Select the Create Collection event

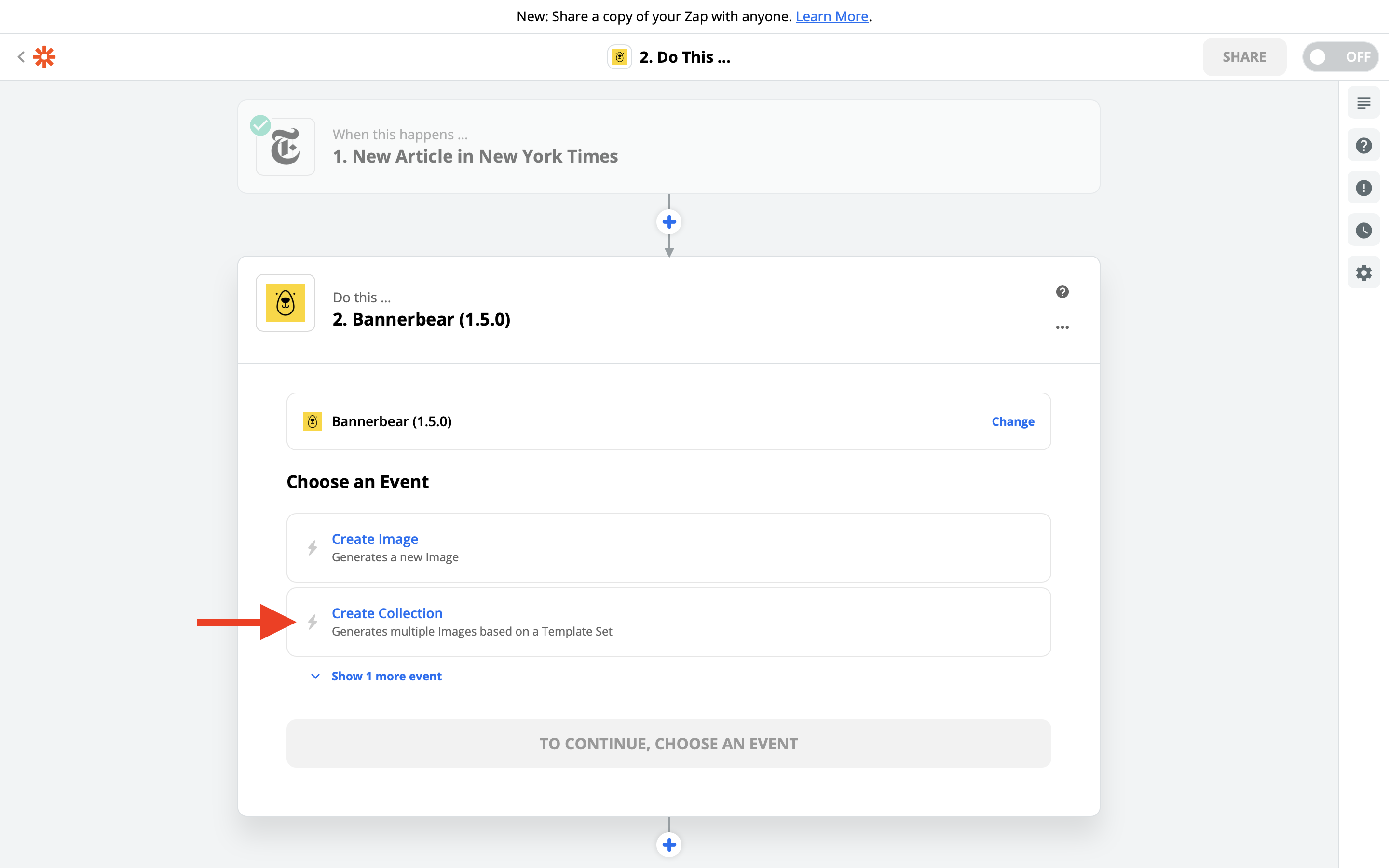click(668, 622)
